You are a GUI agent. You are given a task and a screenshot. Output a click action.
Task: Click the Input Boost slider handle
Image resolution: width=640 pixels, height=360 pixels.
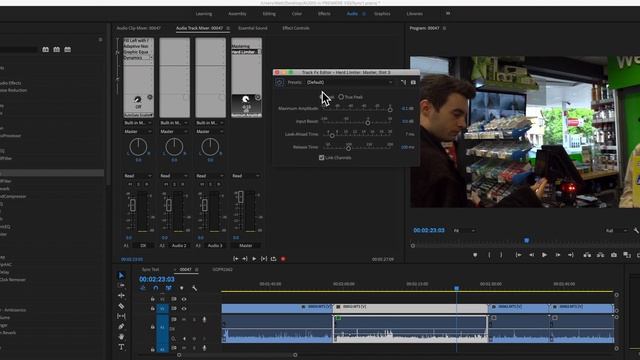(368, 122)
